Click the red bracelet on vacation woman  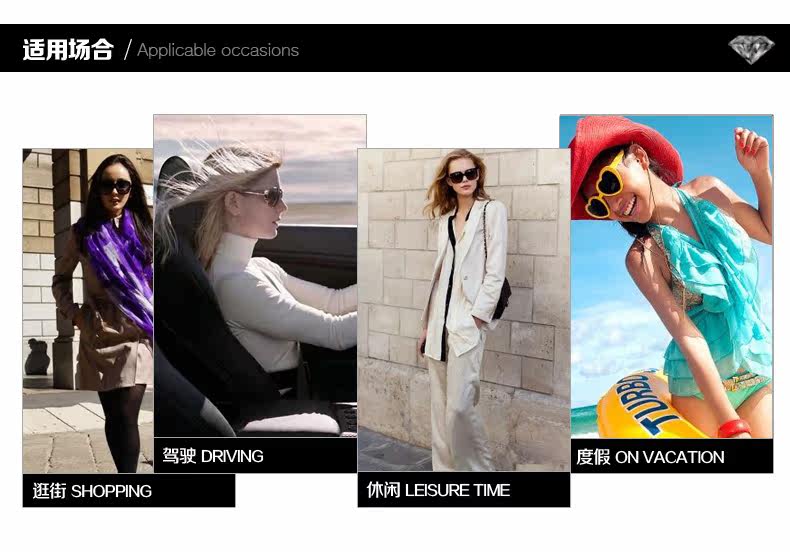click(735, 428)
